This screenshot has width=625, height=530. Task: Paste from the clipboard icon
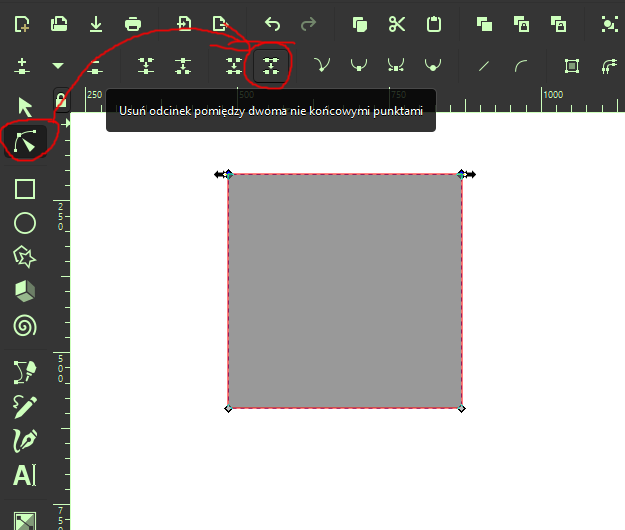[x=434, y=24]
